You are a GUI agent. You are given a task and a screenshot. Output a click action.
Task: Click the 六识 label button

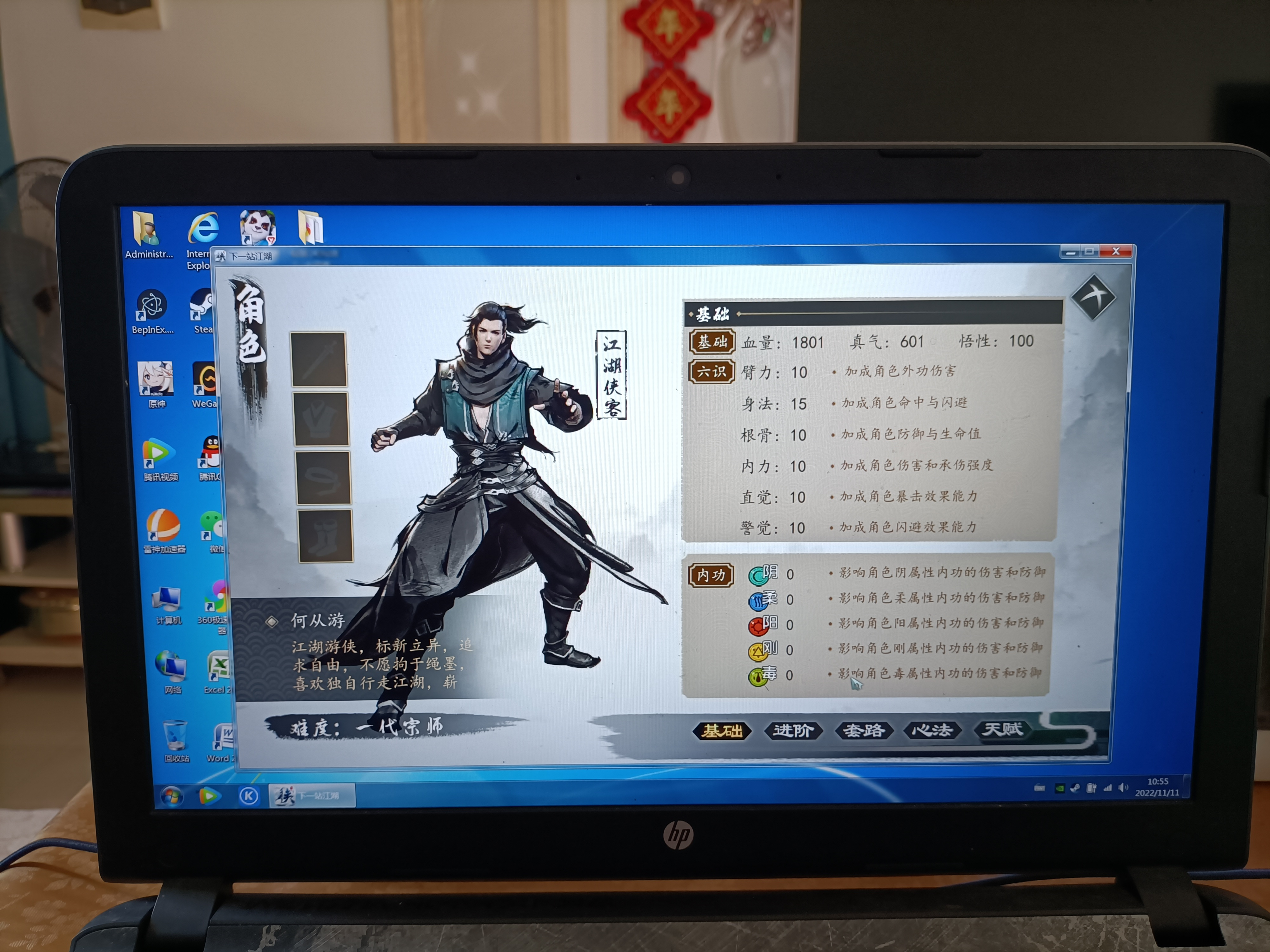(x=712, y=372)
